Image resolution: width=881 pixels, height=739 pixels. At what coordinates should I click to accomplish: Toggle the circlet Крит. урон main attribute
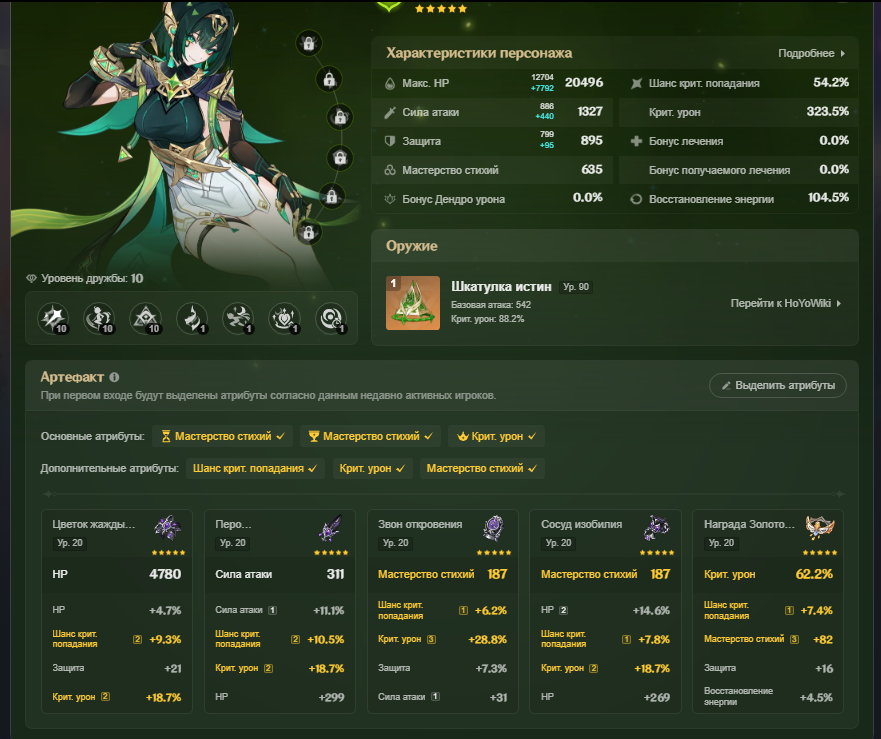tap(496, 436)
